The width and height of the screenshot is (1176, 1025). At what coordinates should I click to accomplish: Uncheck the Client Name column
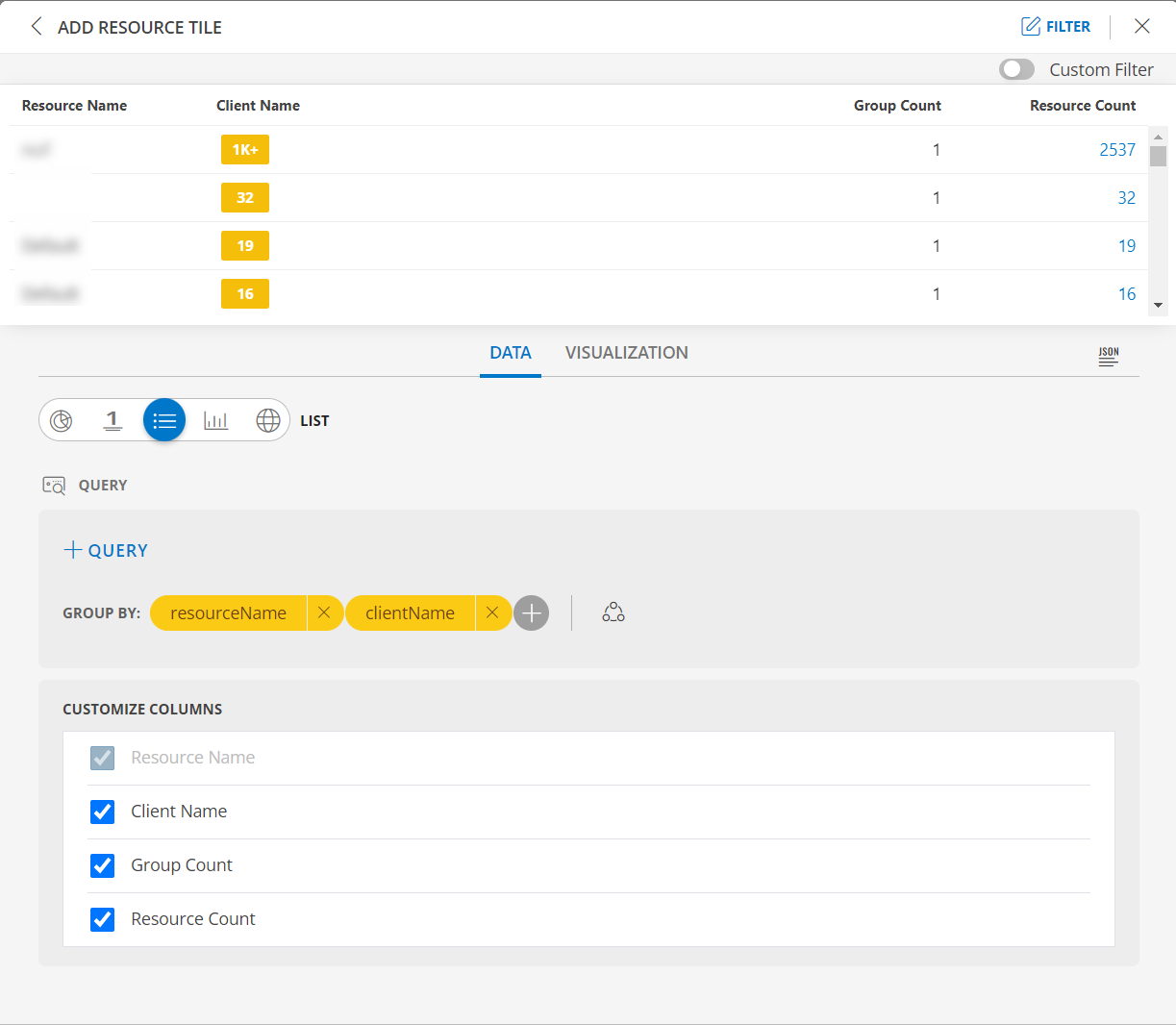point(102,812)
